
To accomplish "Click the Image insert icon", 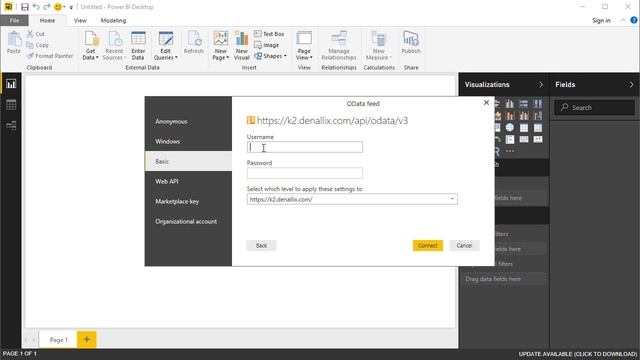I will 258,45.
